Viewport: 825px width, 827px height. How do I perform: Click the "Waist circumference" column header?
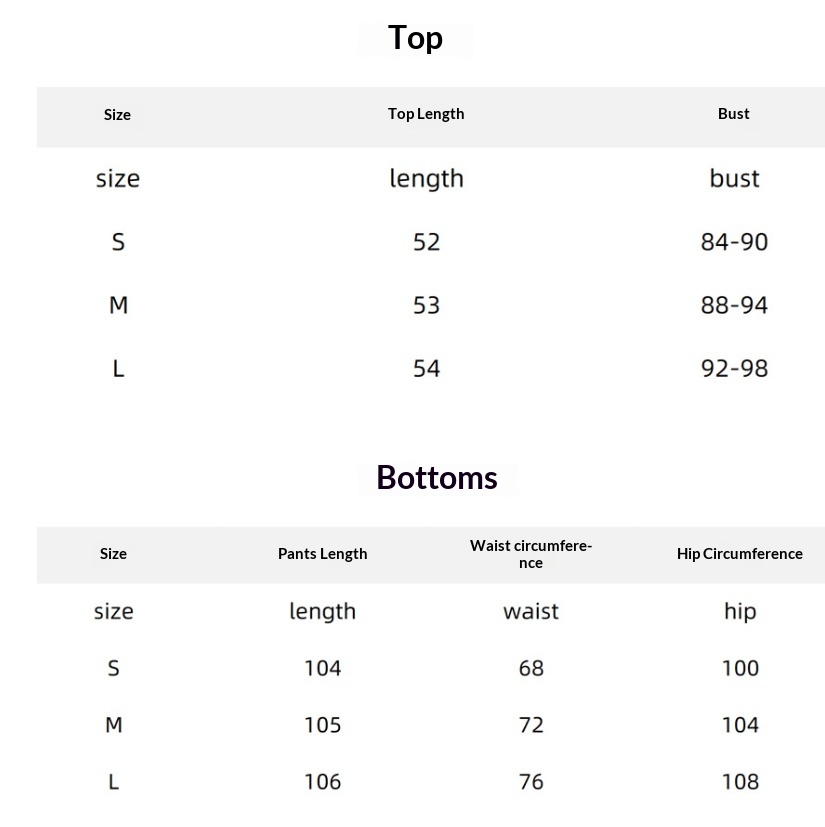coord(531,554)
